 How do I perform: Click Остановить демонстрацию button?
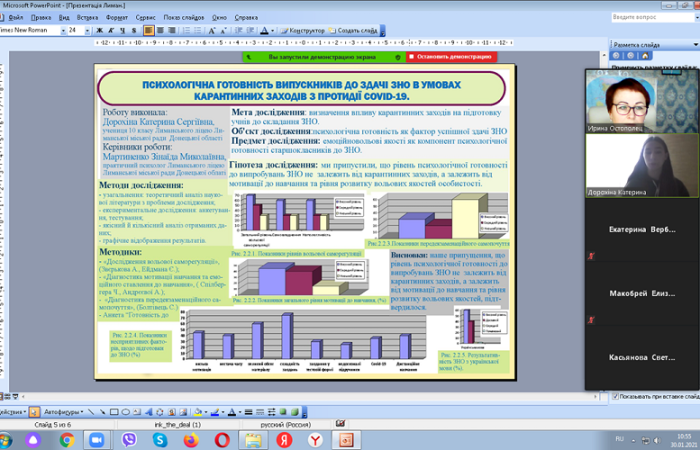(452, 57)
